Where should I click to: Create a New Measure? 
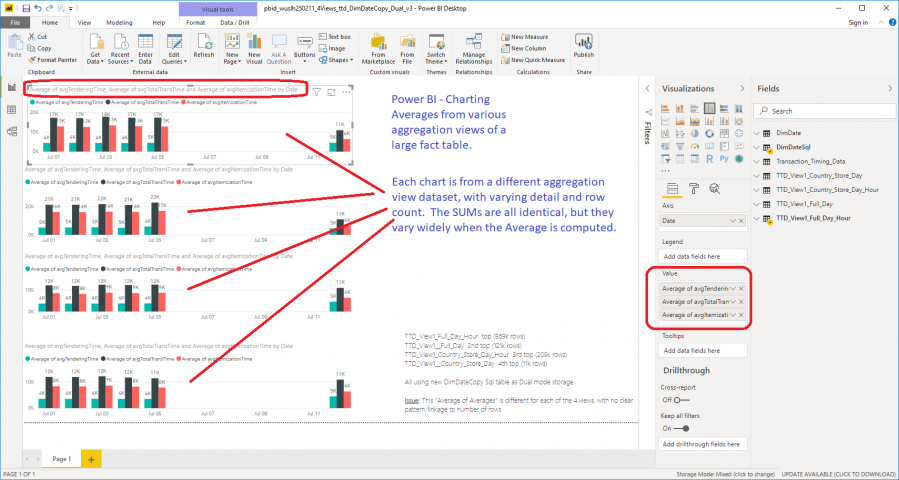(525, 37)
